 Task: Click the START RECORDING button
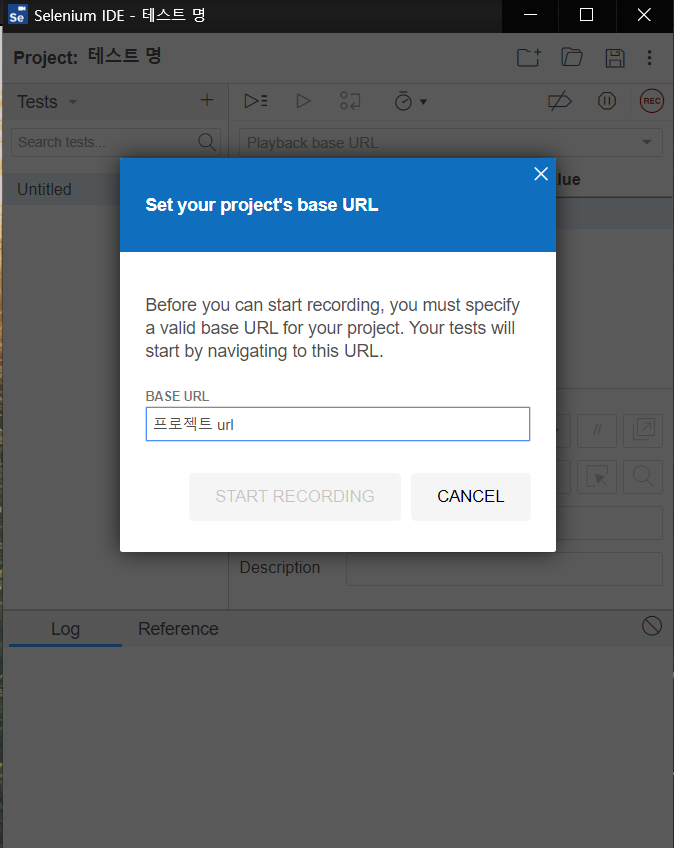(295, 497)
